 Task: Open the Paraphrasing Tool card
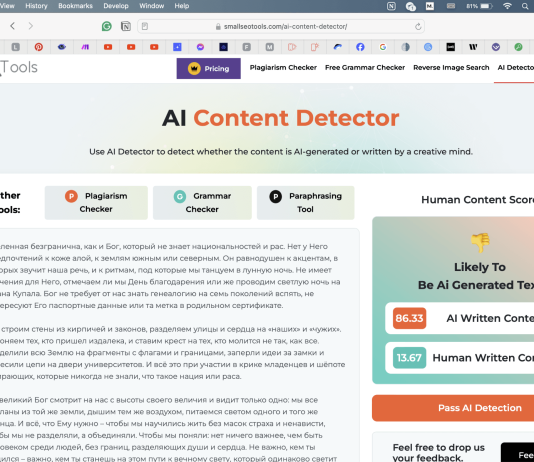(305, 203)
